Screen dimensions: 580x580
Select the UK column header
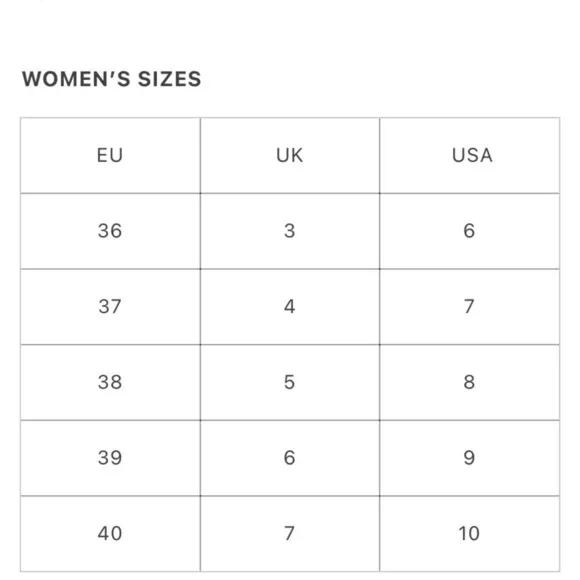tap(290, 155)
